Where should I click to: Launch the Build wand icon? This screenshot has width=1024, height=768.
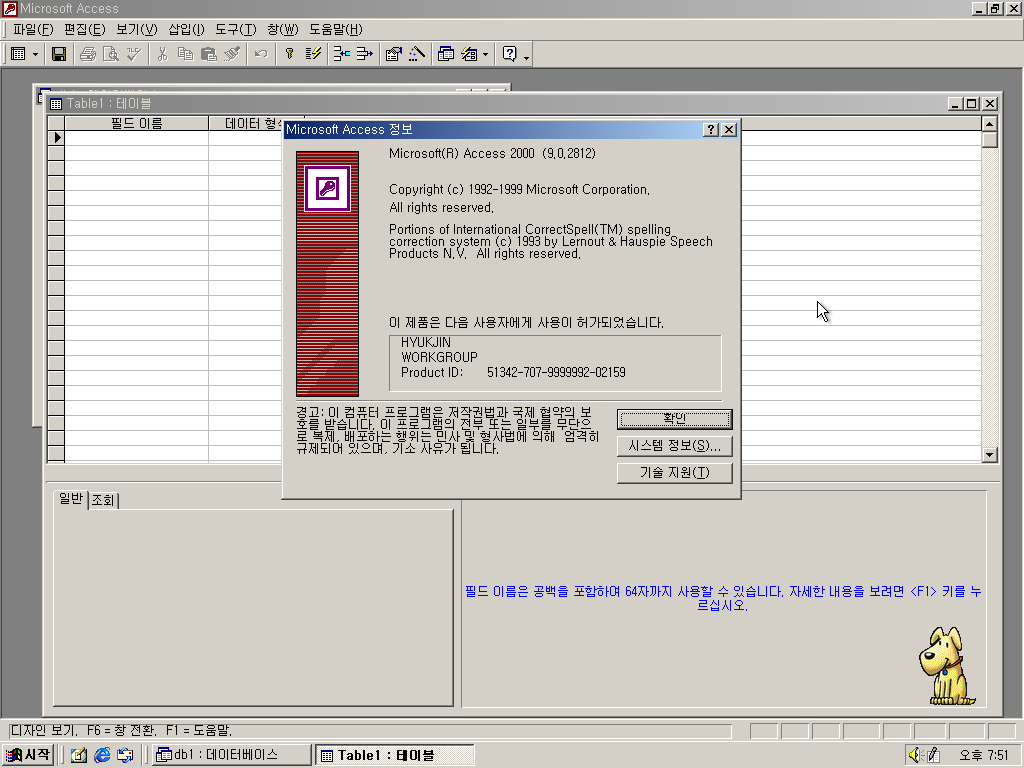coord(417,54)
